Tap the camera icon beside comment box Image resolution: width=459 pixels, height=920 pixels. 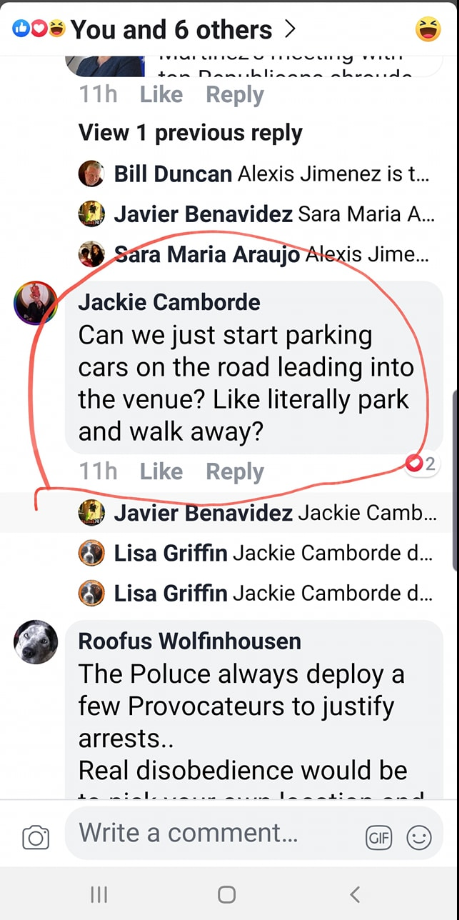pyautogui.click(x=35, y=837)
